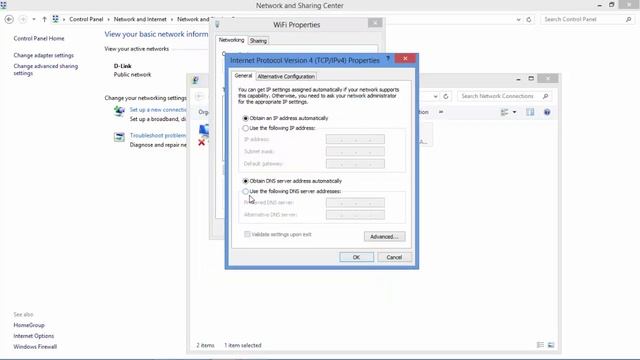Click the help question mark in IPv4 dialog

(388, 59)
